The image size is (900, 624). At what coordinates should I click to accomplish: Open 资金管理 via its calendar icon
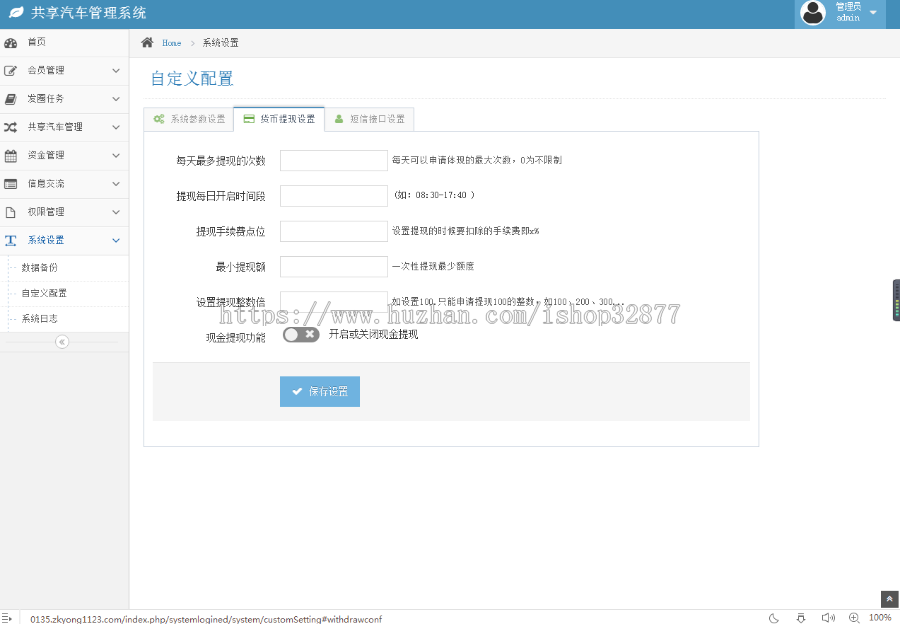pos(12,156)
